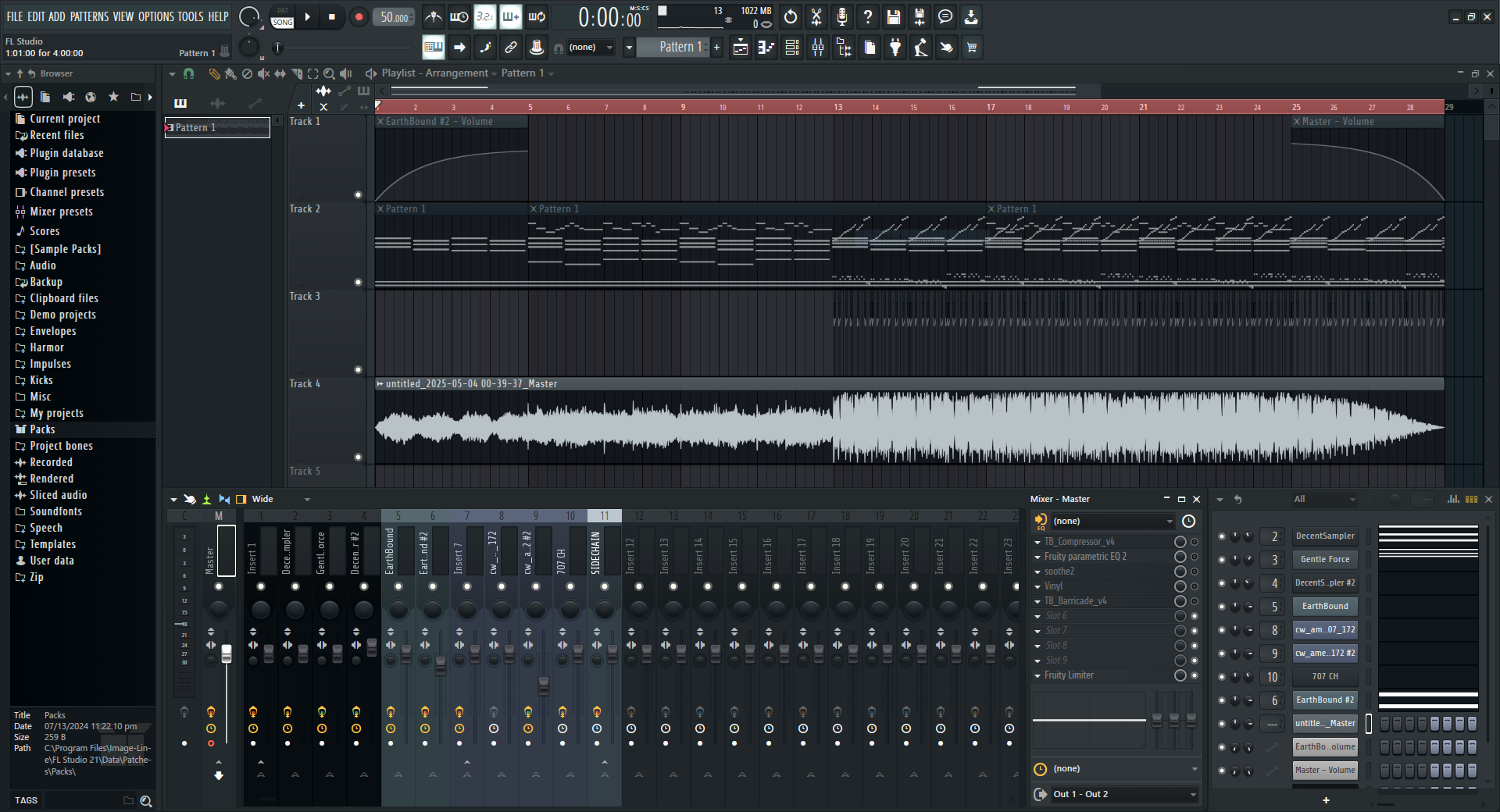The width and height of the screenshot is (1500, 812).
Task: Open the HELP menu
Action: (218, 16)
